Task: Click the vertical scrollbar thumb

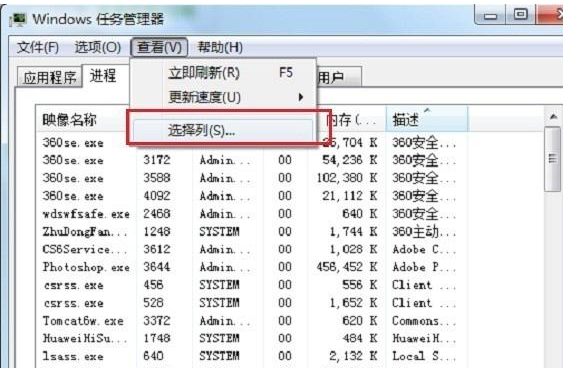Action: pos(553,159)
